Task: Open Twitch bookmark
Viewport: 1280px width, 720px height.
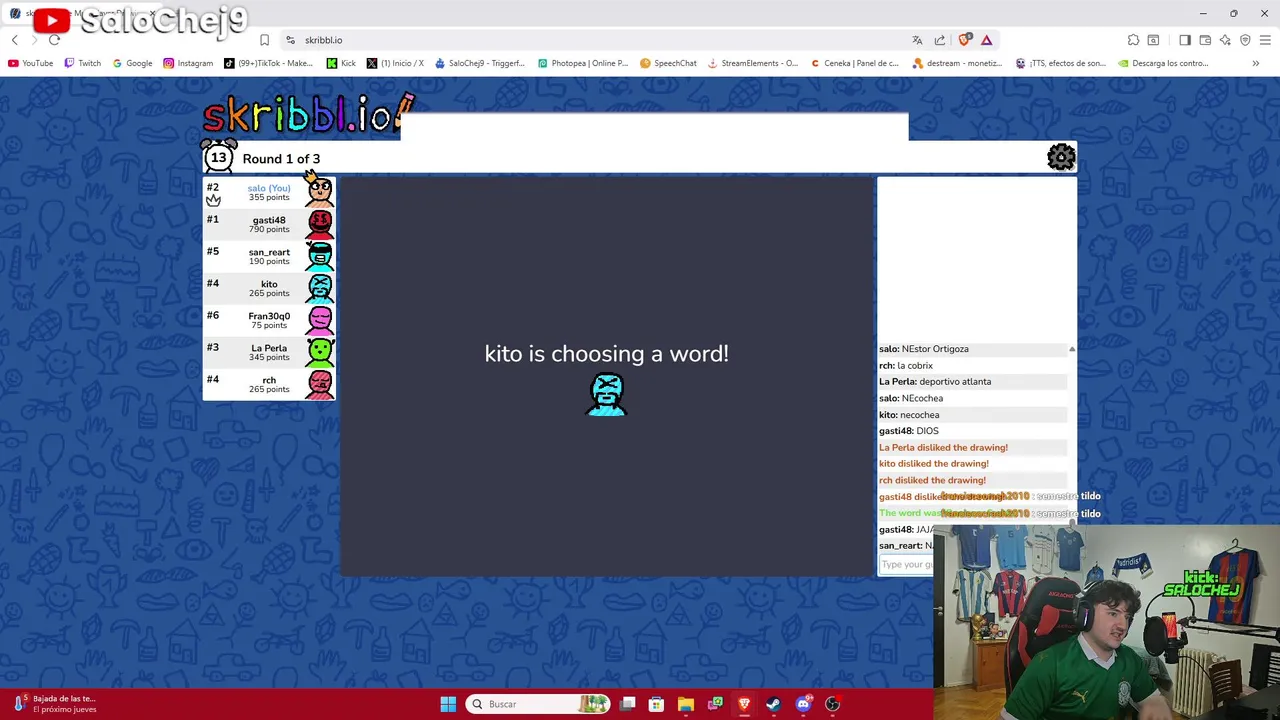Action: point(83,63)
